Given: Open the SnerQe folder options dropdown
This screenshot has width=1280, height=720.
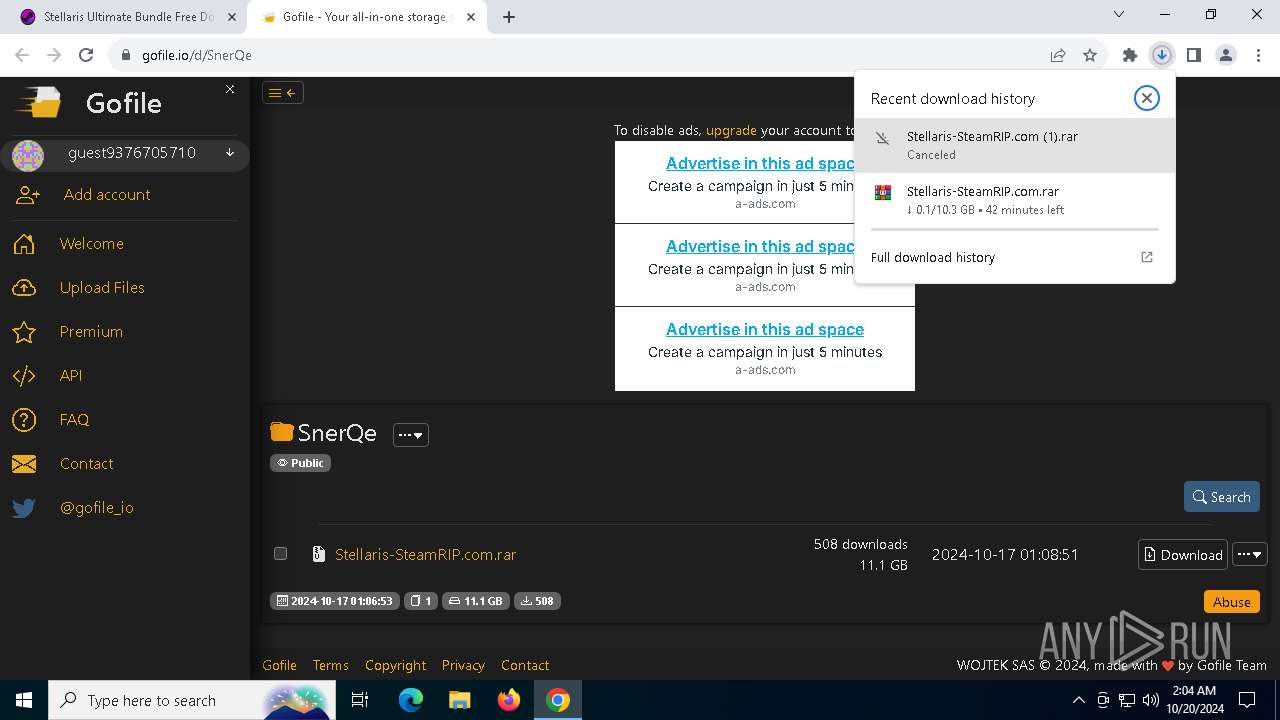Looking at the screenshot, I should (x=411, y=434).
